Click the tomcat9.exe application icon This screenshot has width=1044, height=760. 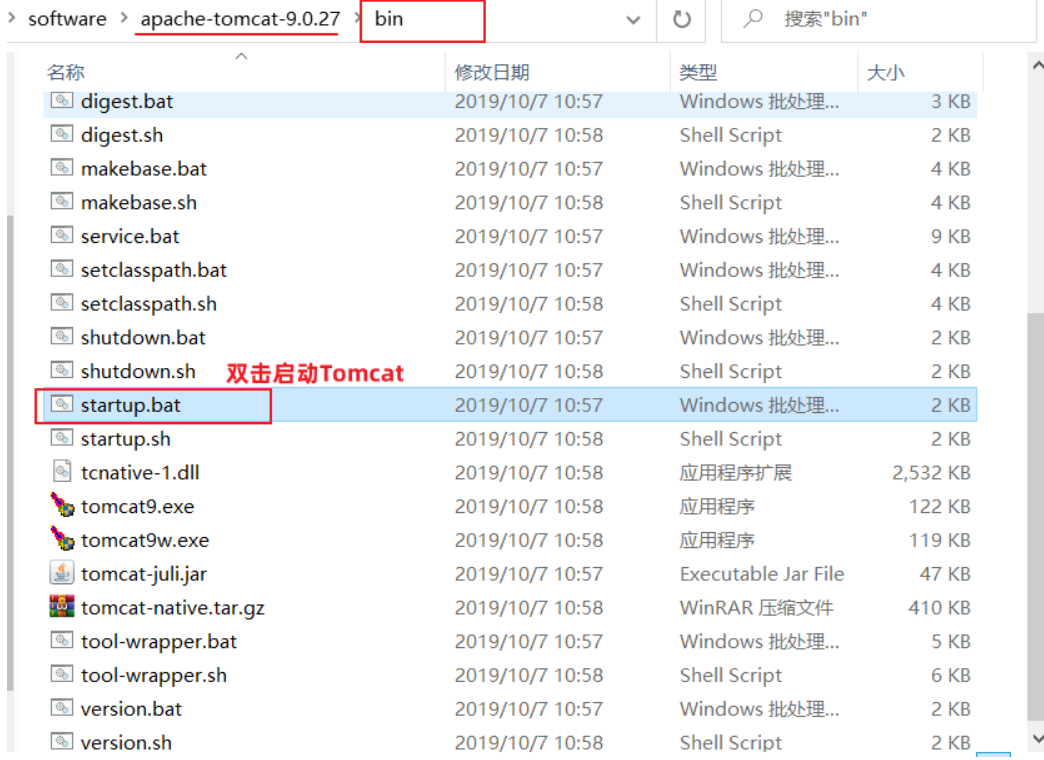click(62, 505)
